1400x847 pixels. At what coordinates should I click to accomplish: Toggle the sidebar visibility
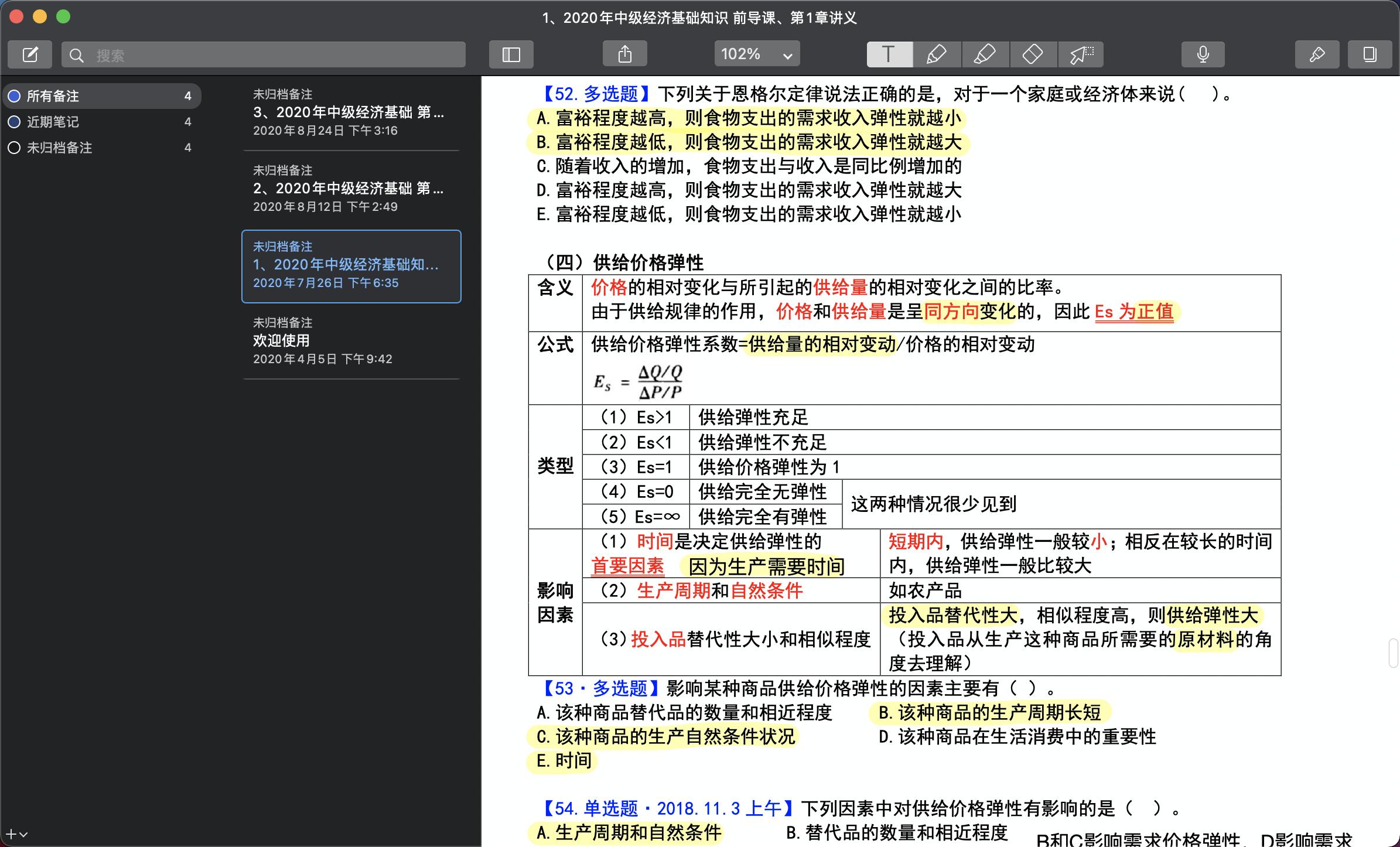click(511, 54)
